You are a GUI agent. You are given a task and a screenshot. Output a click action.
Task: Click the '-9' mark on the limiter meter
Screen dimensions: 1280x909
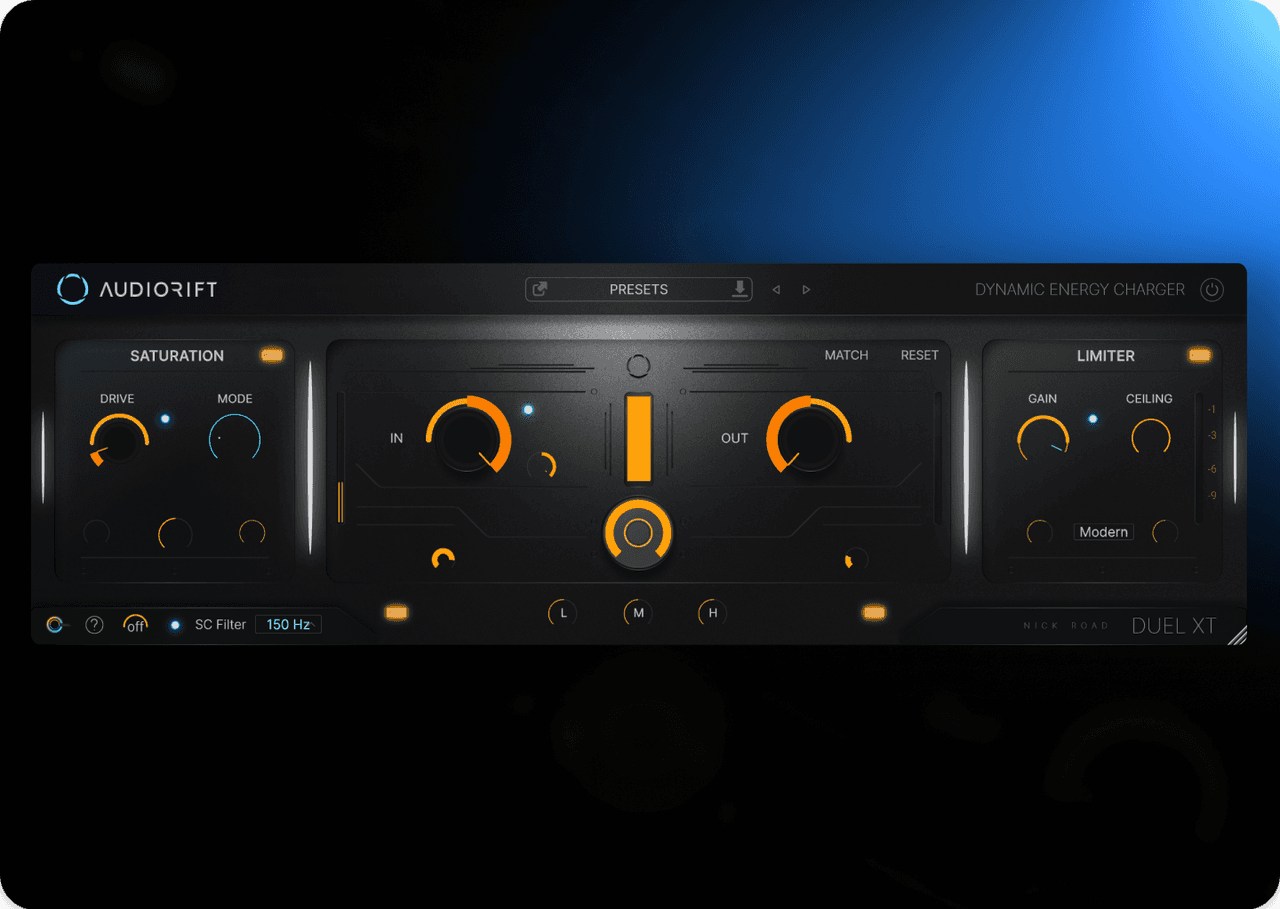pyautogui.click(x=1211, y=495)
